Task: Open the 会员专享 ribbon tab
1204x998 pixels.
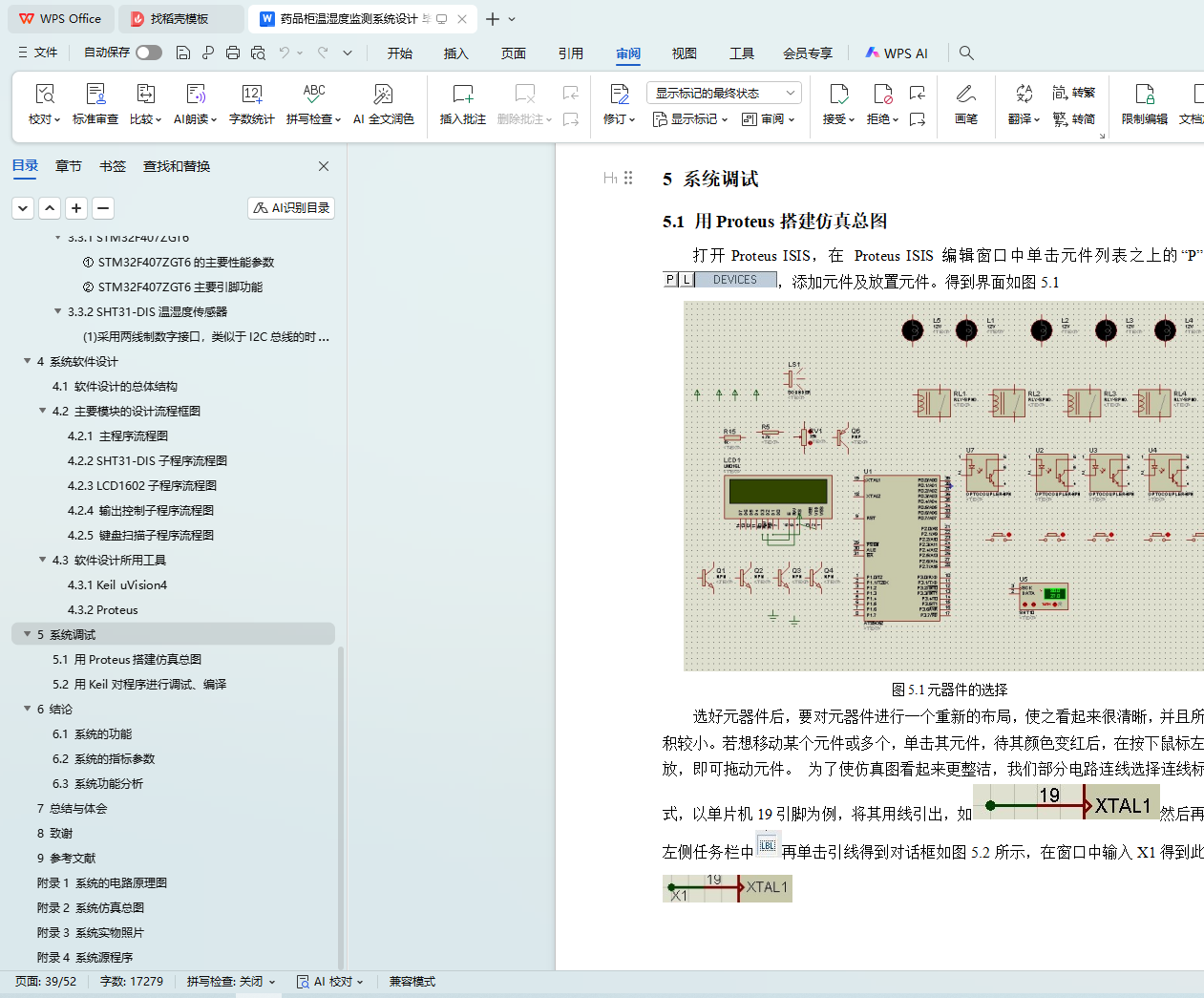Action: (x=808, y=53)
